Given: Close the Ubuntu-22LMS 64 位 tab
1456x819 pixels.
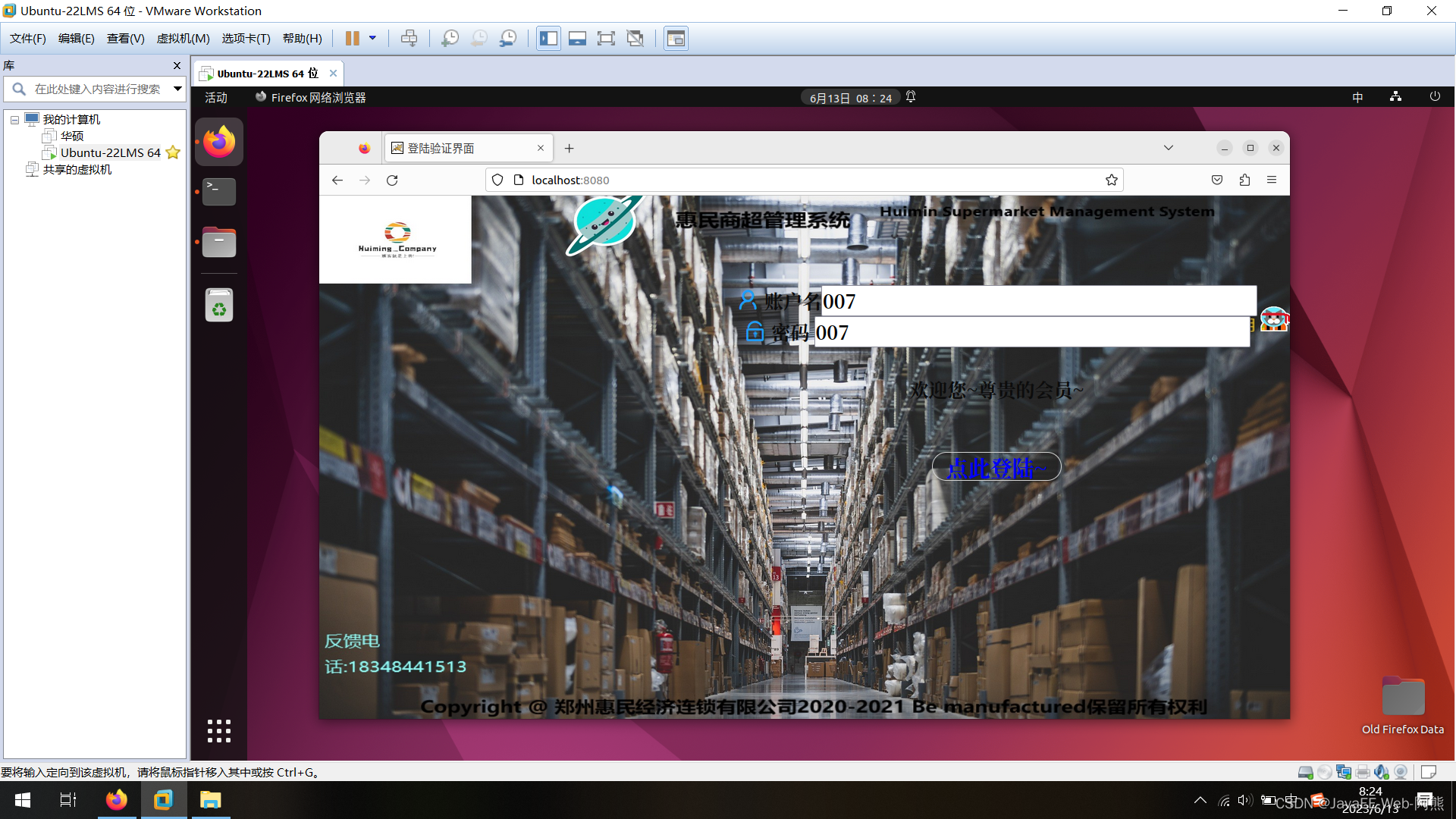Looking at the screenshot, I should [x=333, y=74].
